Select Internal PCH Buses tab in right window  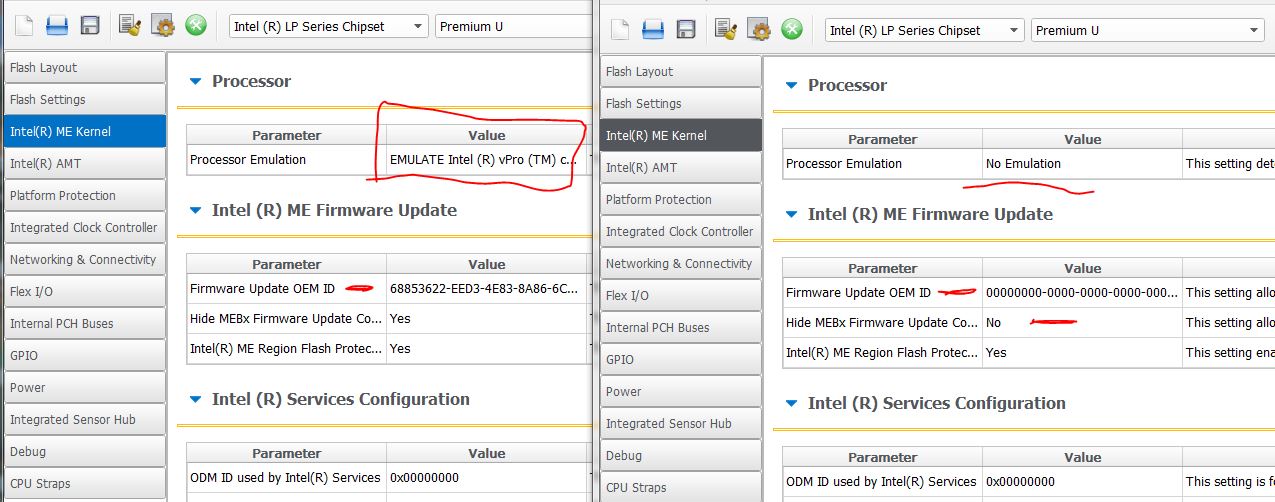(680, 328)
